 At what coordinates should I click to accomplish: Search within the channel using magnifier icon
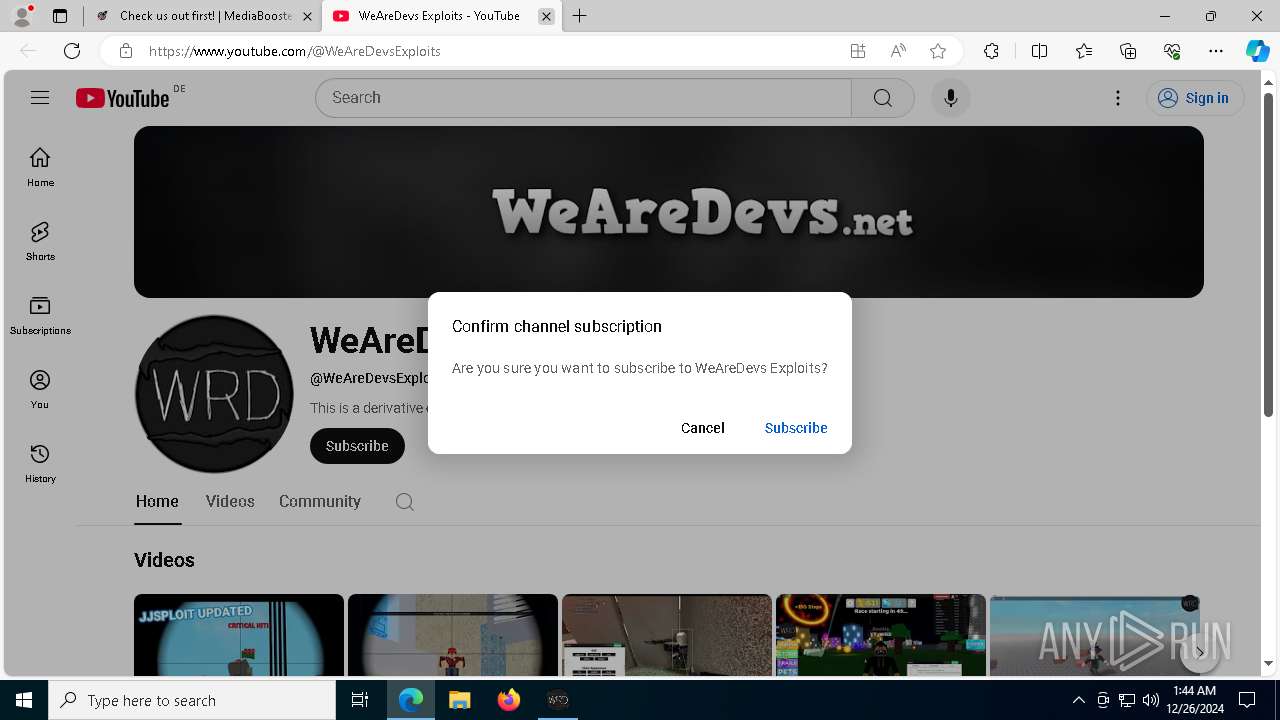[x=405, y=502]
